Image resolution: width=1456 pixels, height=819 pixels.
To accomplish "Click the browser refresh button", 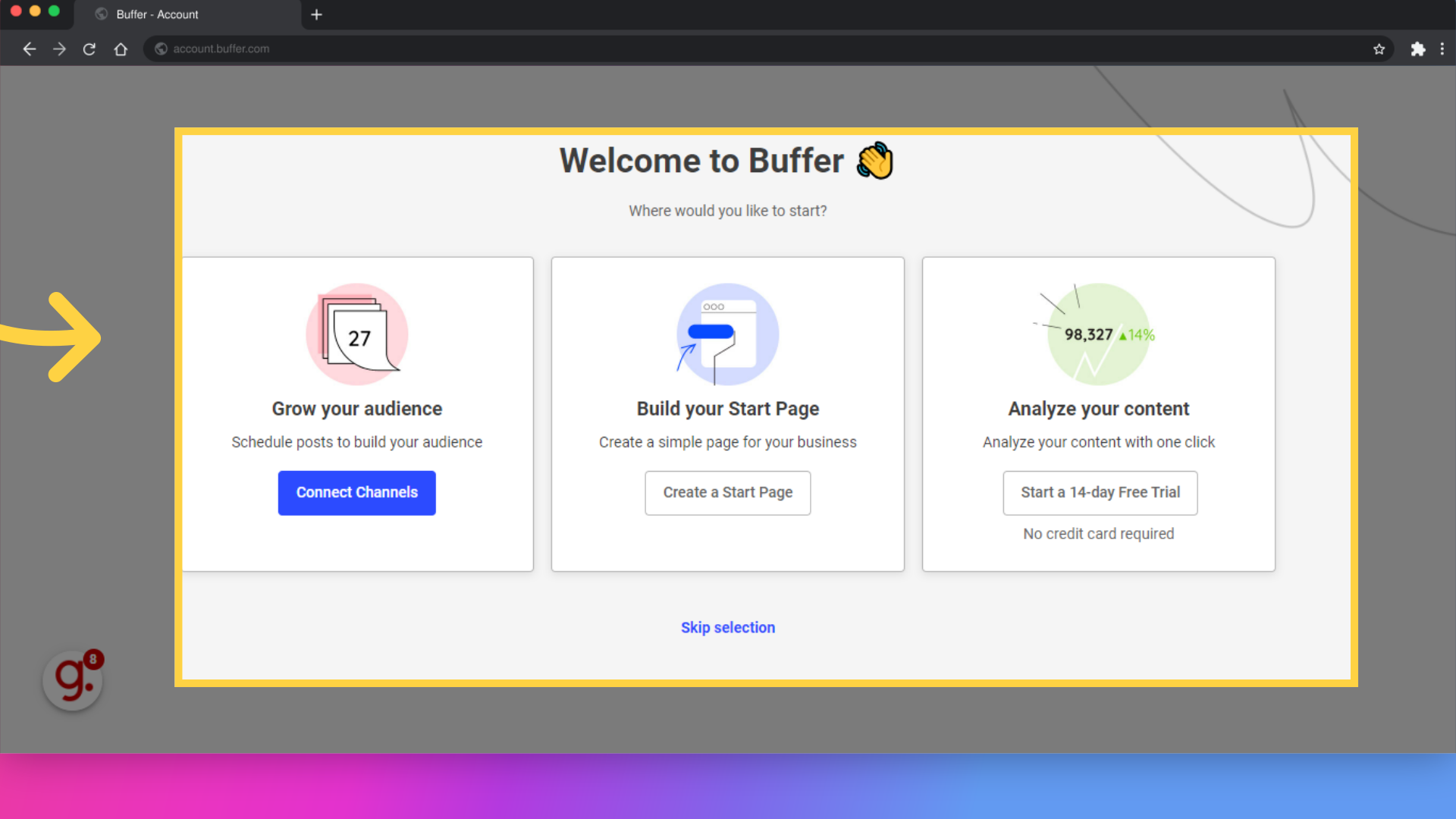I will (89, 48).
